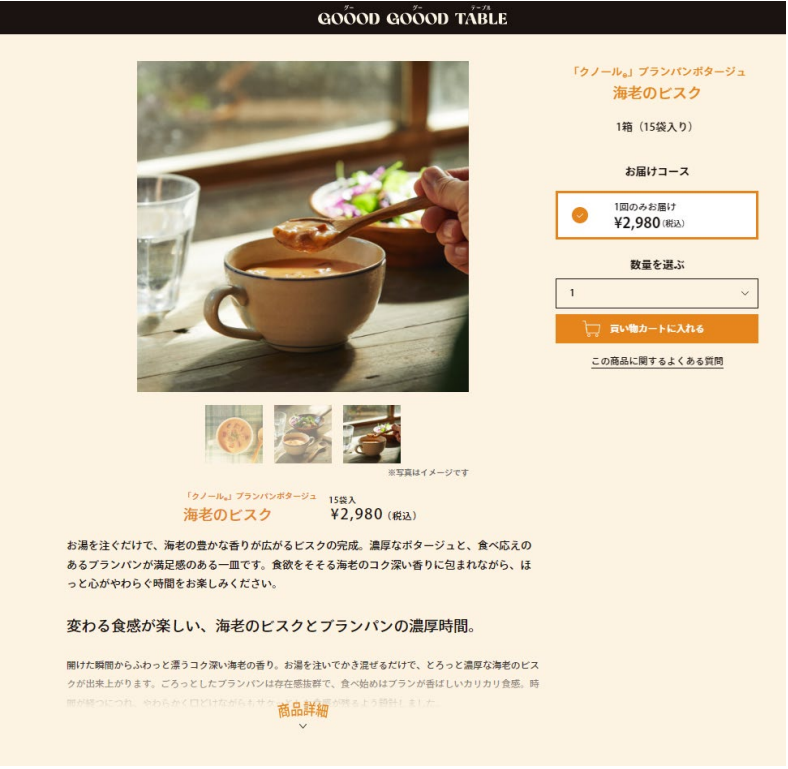Click the orange 海老のビスク title in the right panel

coord(657,93)
